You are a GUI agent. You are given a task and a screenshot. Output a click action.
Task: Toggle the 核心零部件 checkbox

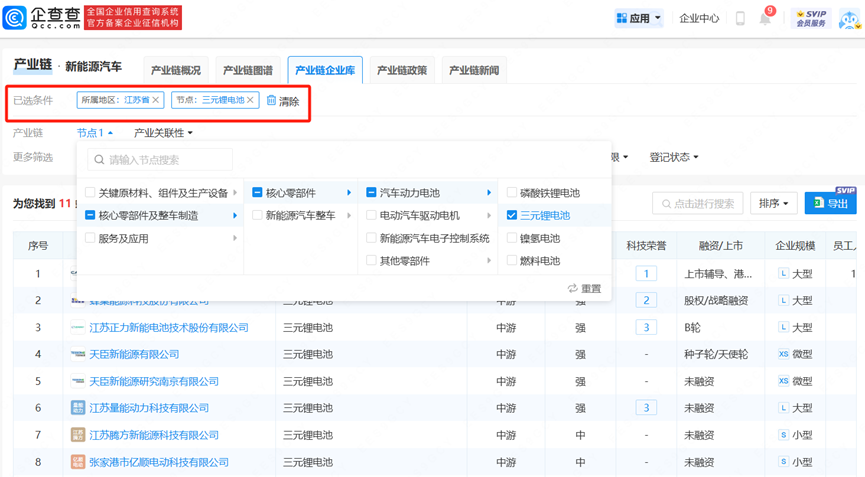pyautogui.click(x=257, y=192)
